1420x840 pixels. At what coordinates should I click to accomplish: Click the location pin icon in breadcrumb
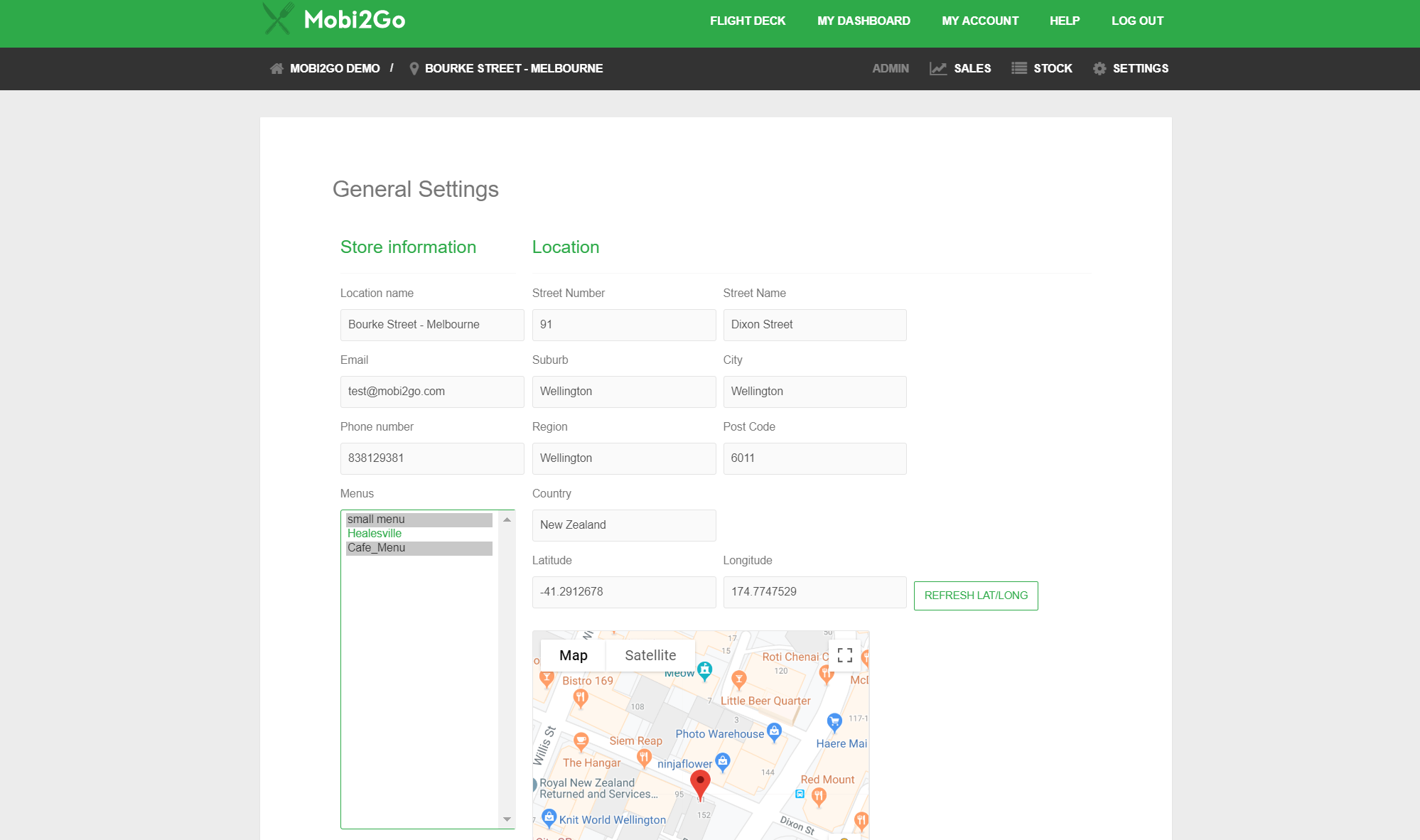(x=414, y=69)
